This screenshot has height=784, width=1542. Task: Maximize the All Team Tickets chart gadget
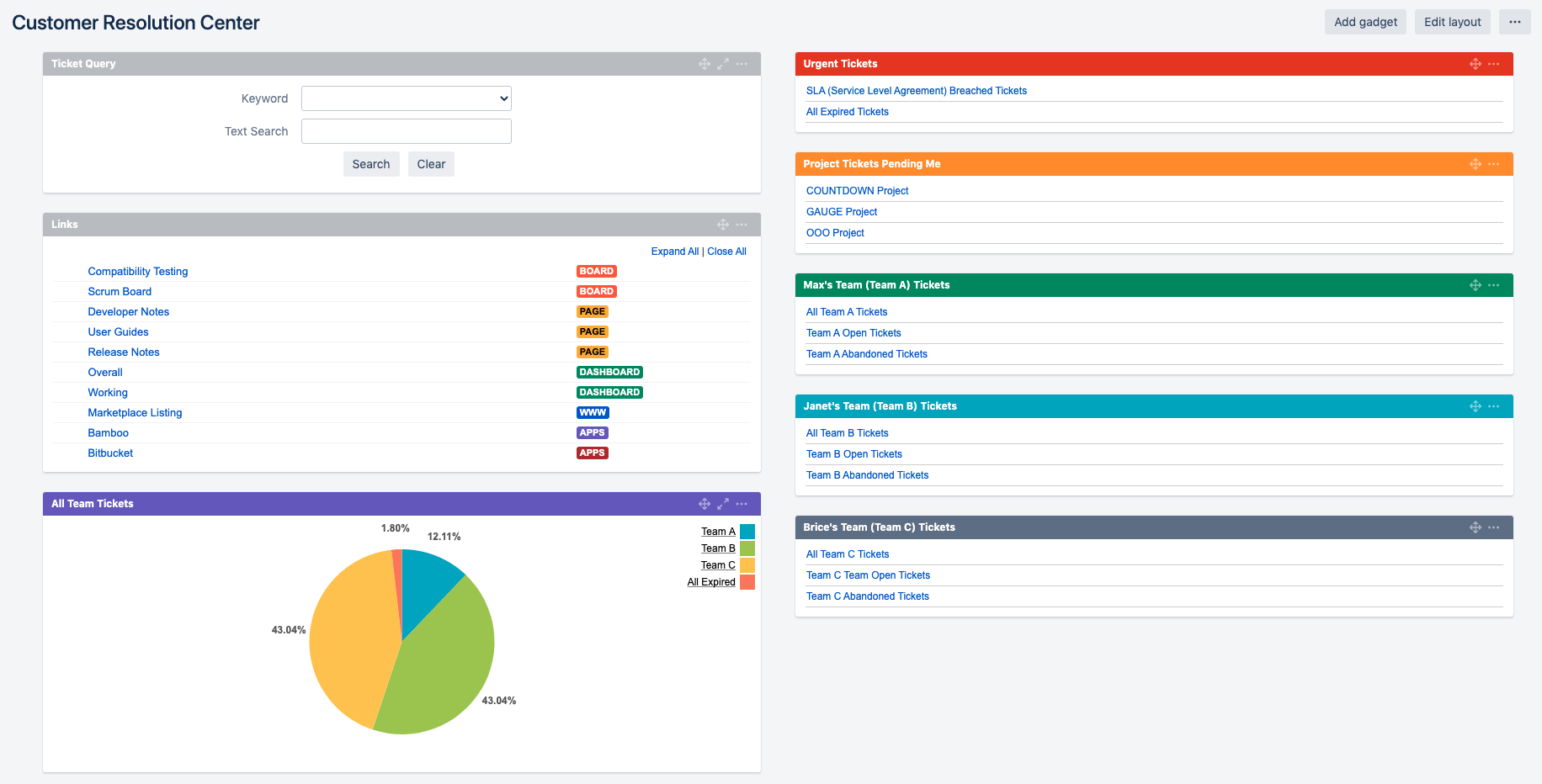point(723,504)
